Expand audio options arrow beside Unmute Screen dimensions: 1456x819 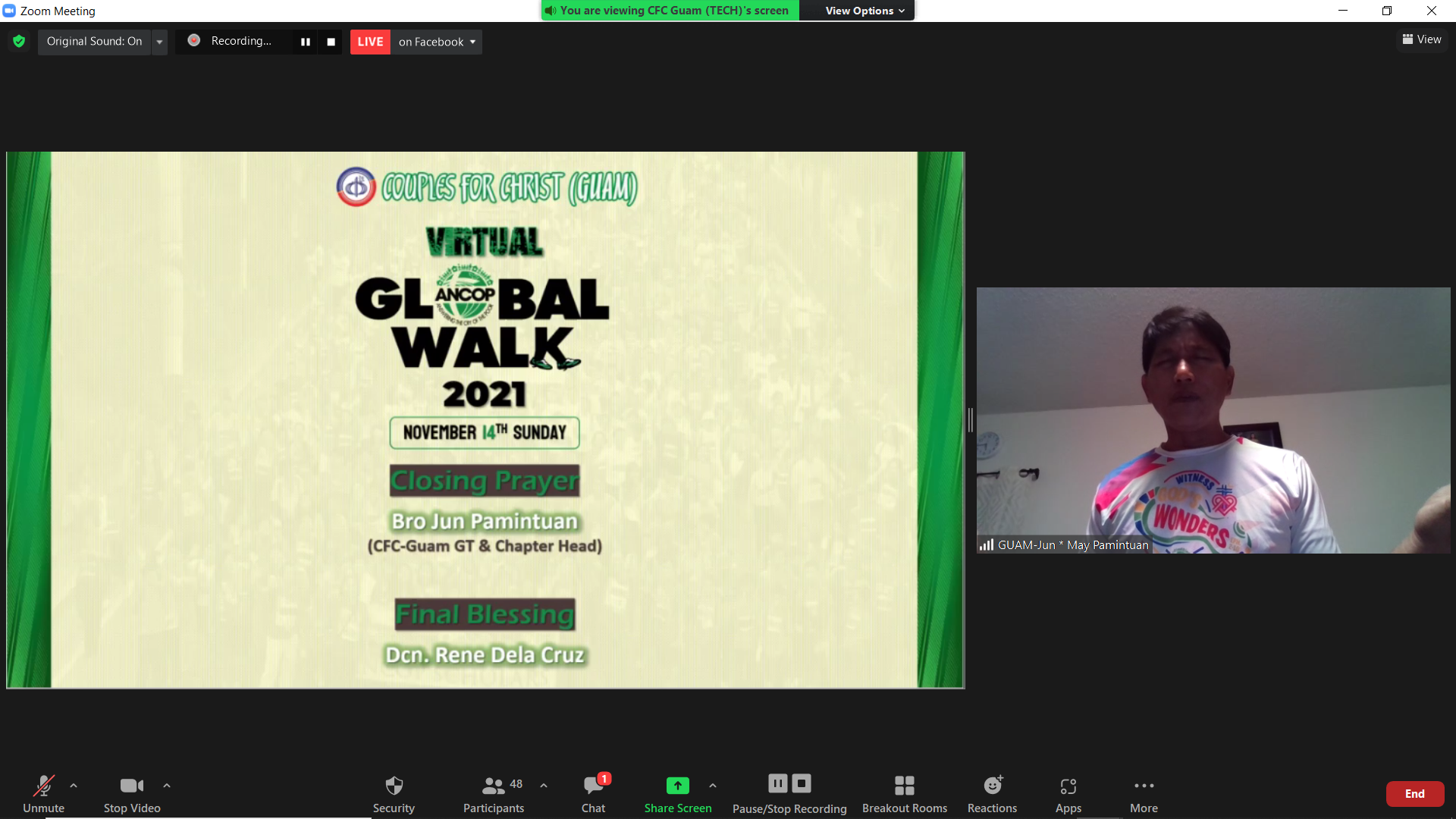coord(74,786)
